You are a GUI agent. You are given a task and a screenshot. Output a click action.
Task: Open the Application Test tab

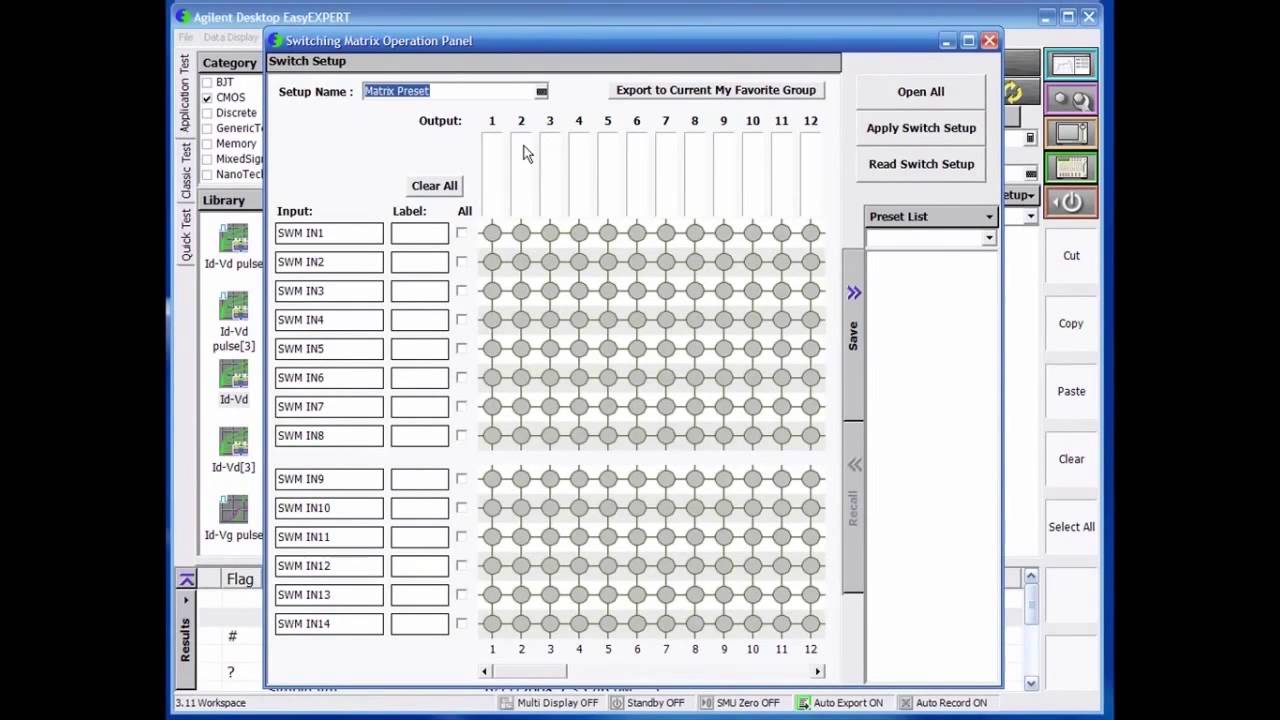pyautogui.click(x=185, y=93)
